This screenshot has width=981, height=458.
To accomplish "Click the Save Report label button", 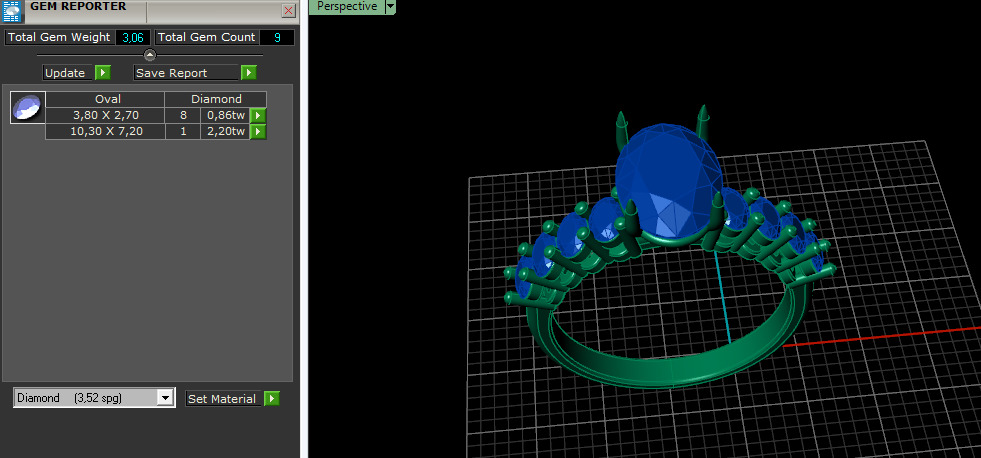I will tap(186, 73).
